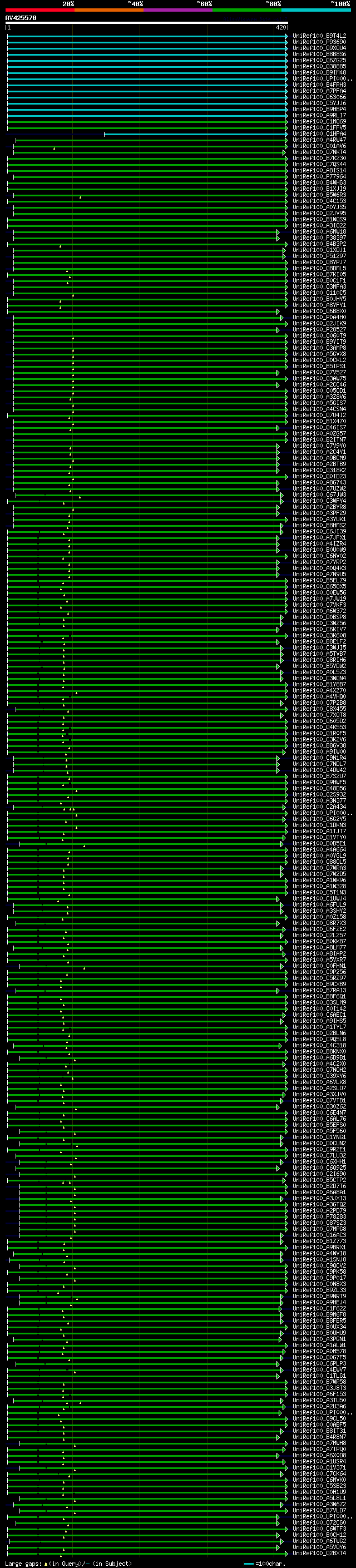Select the UniRef100_B8IT31 label
Screen dimensions: 356x1568
[x=319, y=1431]
